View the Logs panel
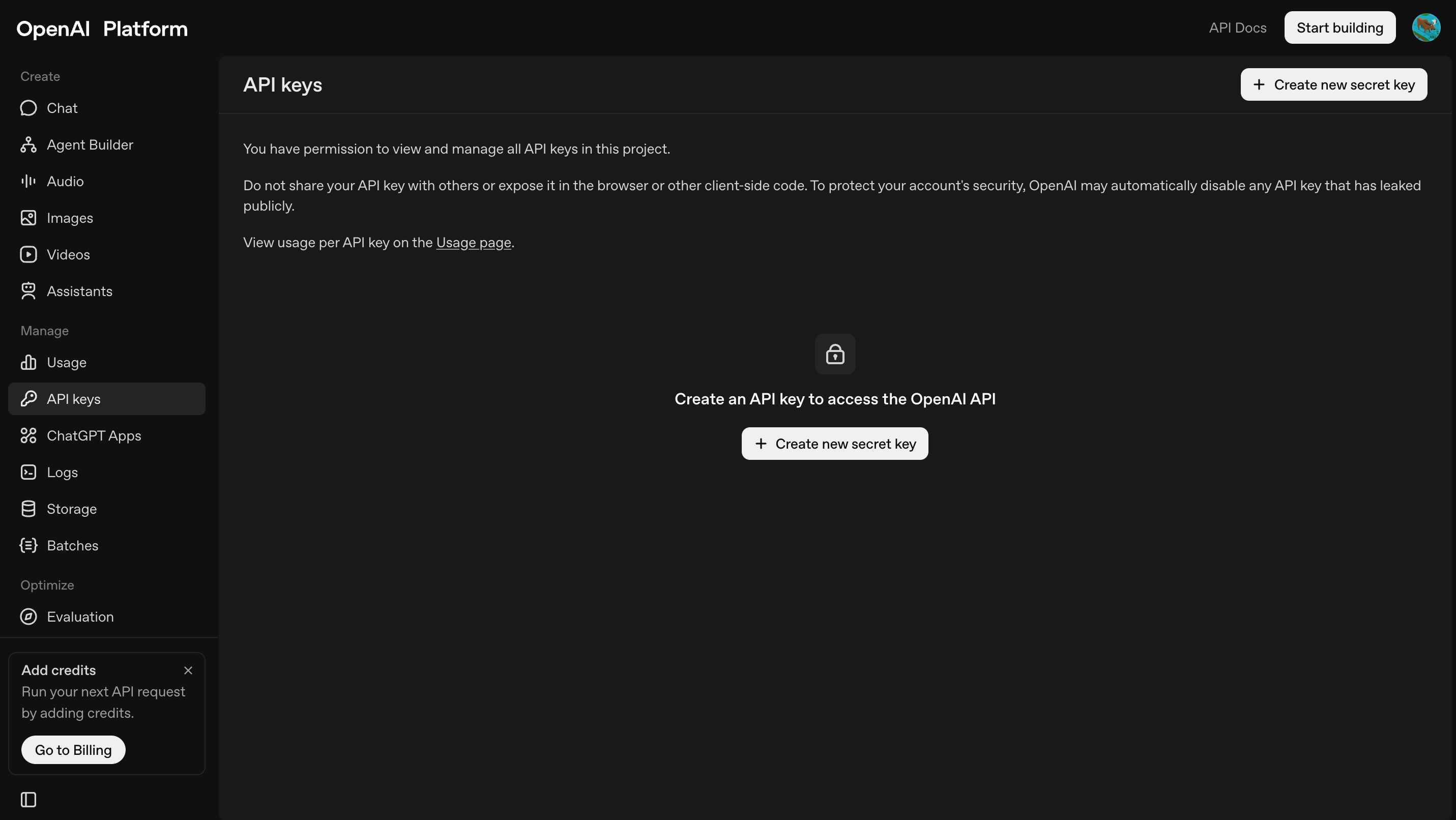This screenshot has height=820, width=1456. coord(62,472)
